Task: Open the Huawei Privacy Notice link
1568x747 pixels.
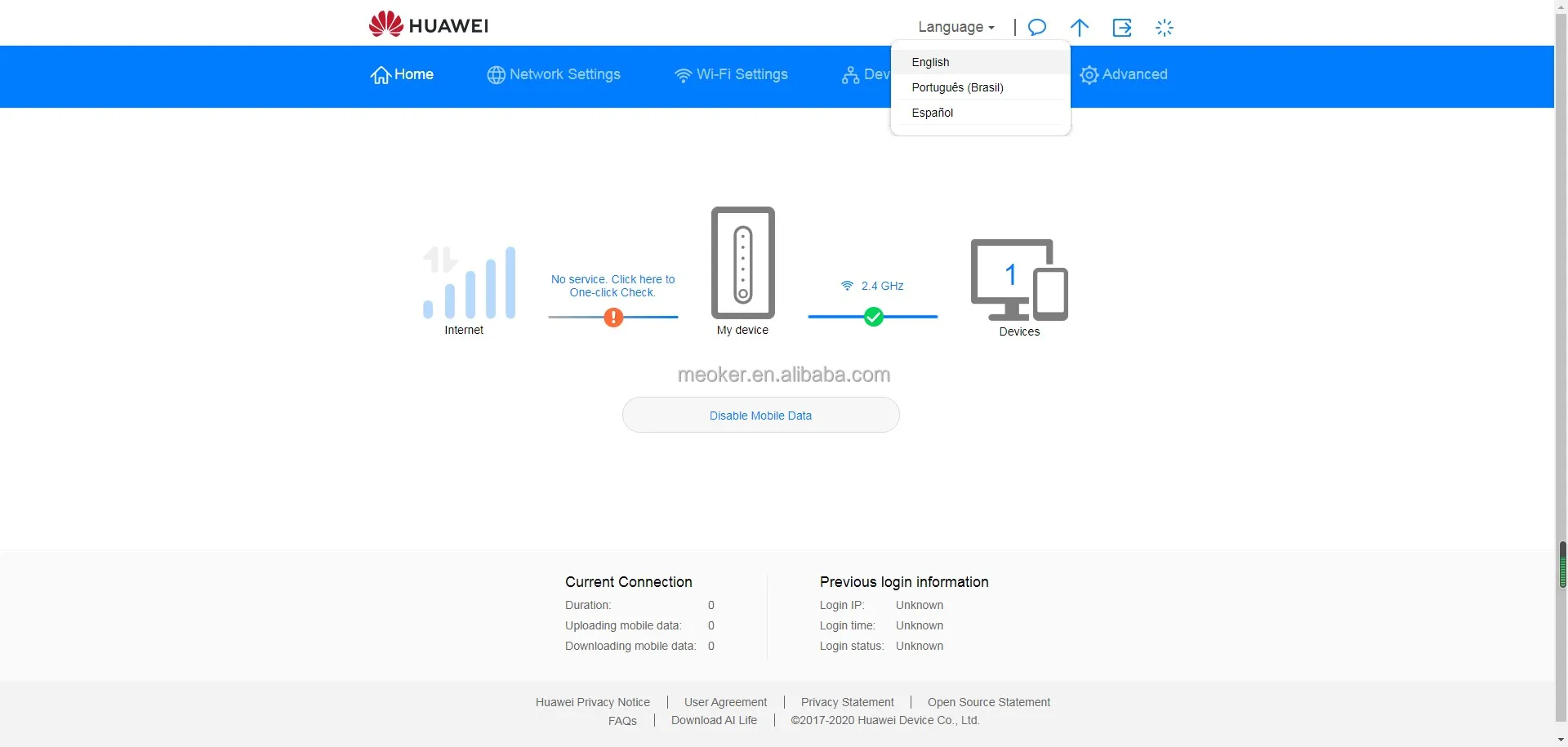Action: click(592, 701)
